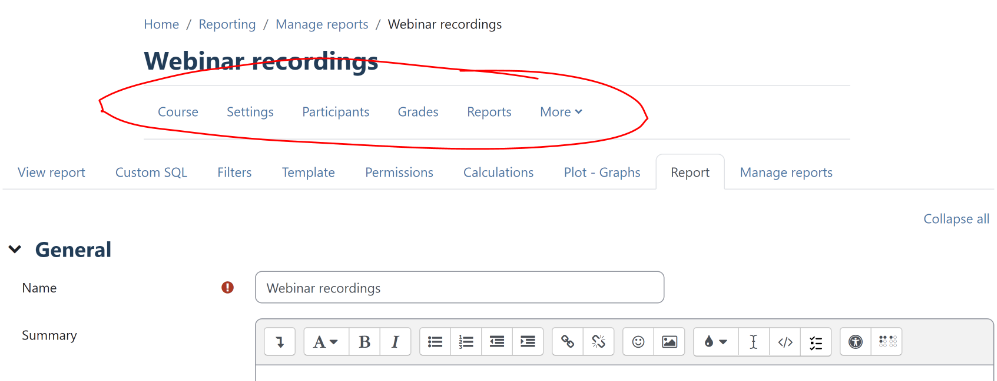
Task: Open the font colour droplet dropdown
Action: pos(716,342)
